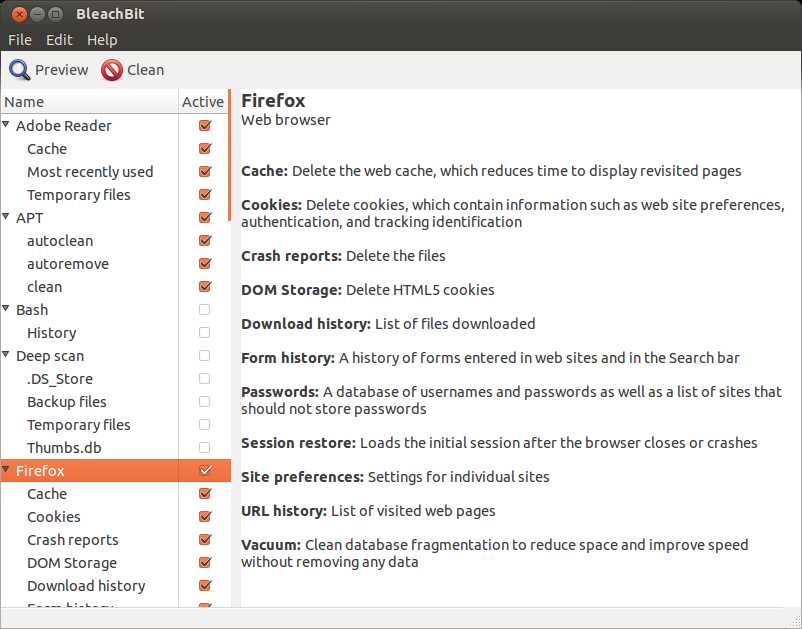The height and width of the screenshot is (629, 802).
Task: Click the Active column header
Action: [x=203, y=102]
